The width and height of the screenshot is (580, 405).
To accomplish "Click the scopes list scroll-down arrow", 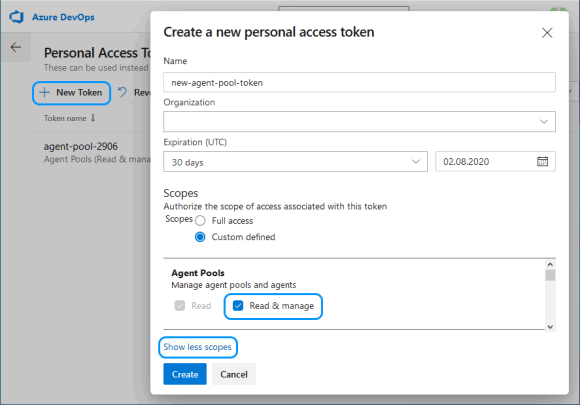I will tap(550, 327).
